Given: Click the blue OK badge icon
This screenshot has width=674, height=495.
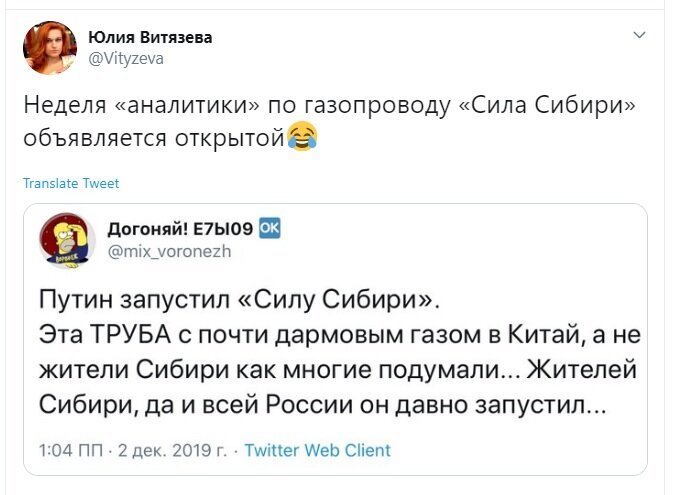Looking at the screenshot, I should [x=270, y=228].
